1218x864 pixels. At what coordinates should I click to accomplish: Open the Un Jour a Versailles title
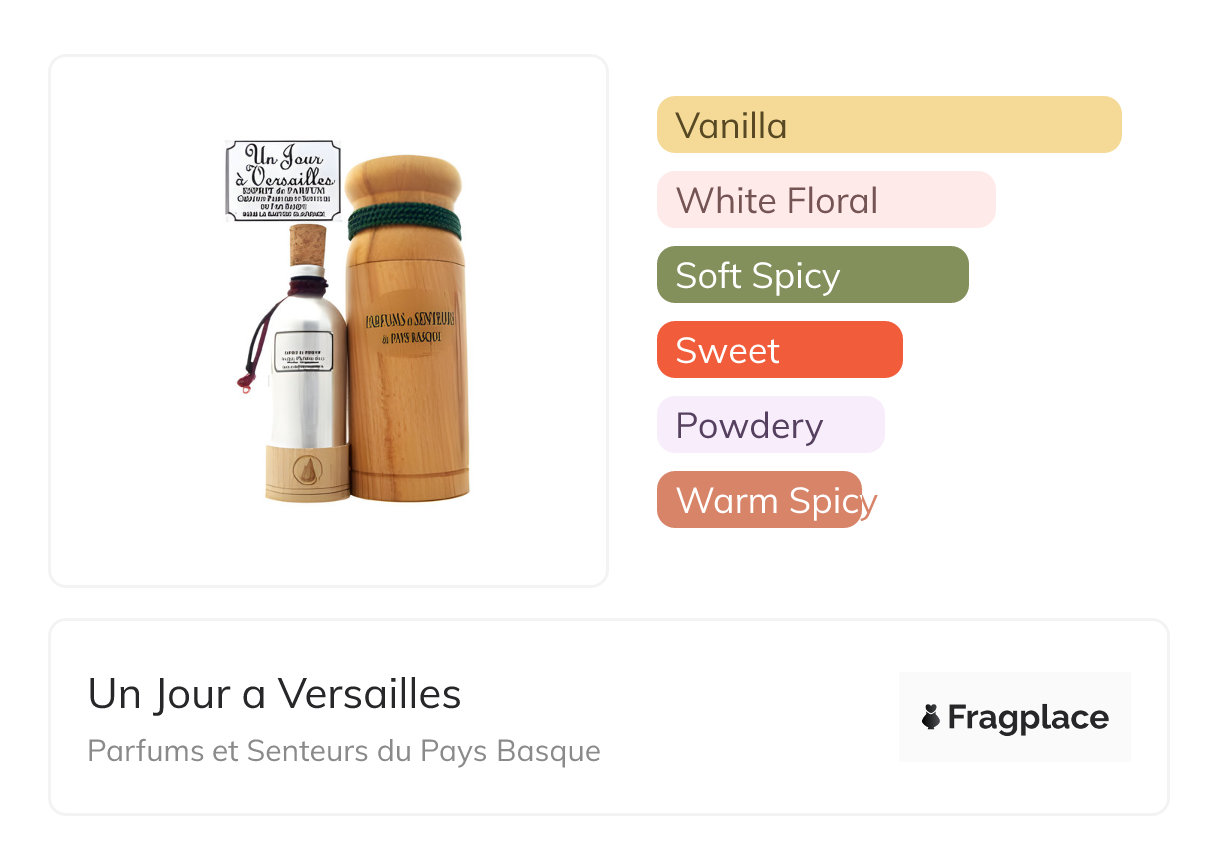[x=274, y=693]
